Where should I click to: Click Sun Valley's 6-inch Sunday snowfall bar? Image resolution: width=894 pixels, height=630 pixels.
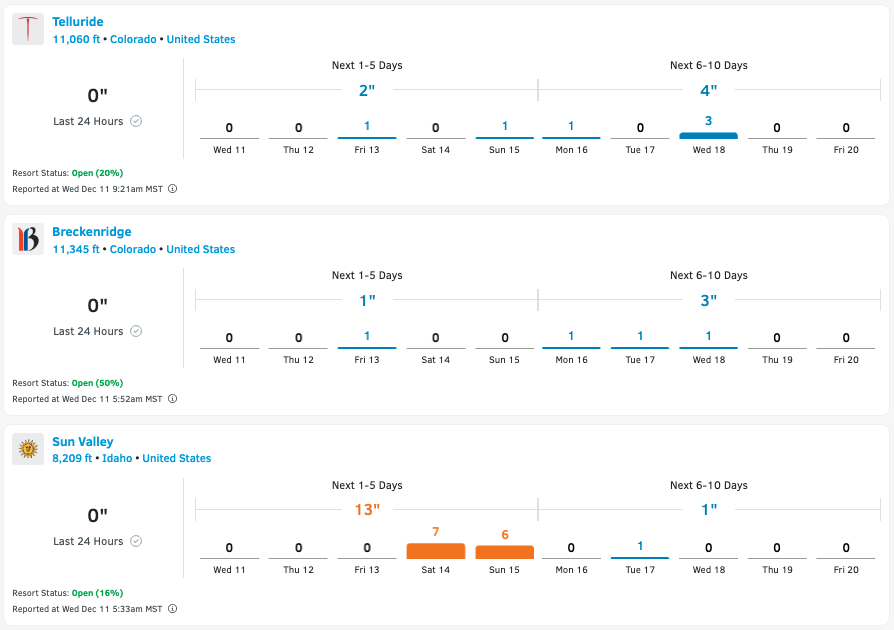point(503,550)
